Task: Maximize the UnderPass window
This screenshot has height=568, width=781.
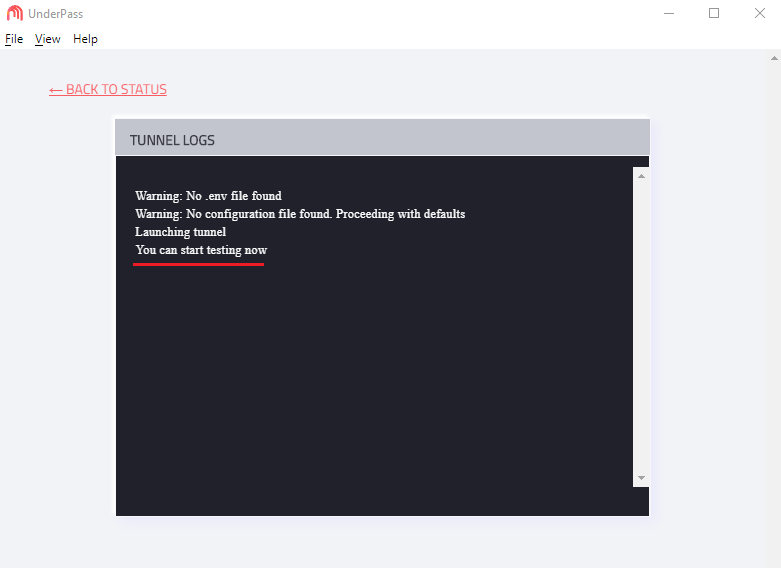Action: point(714,13)
